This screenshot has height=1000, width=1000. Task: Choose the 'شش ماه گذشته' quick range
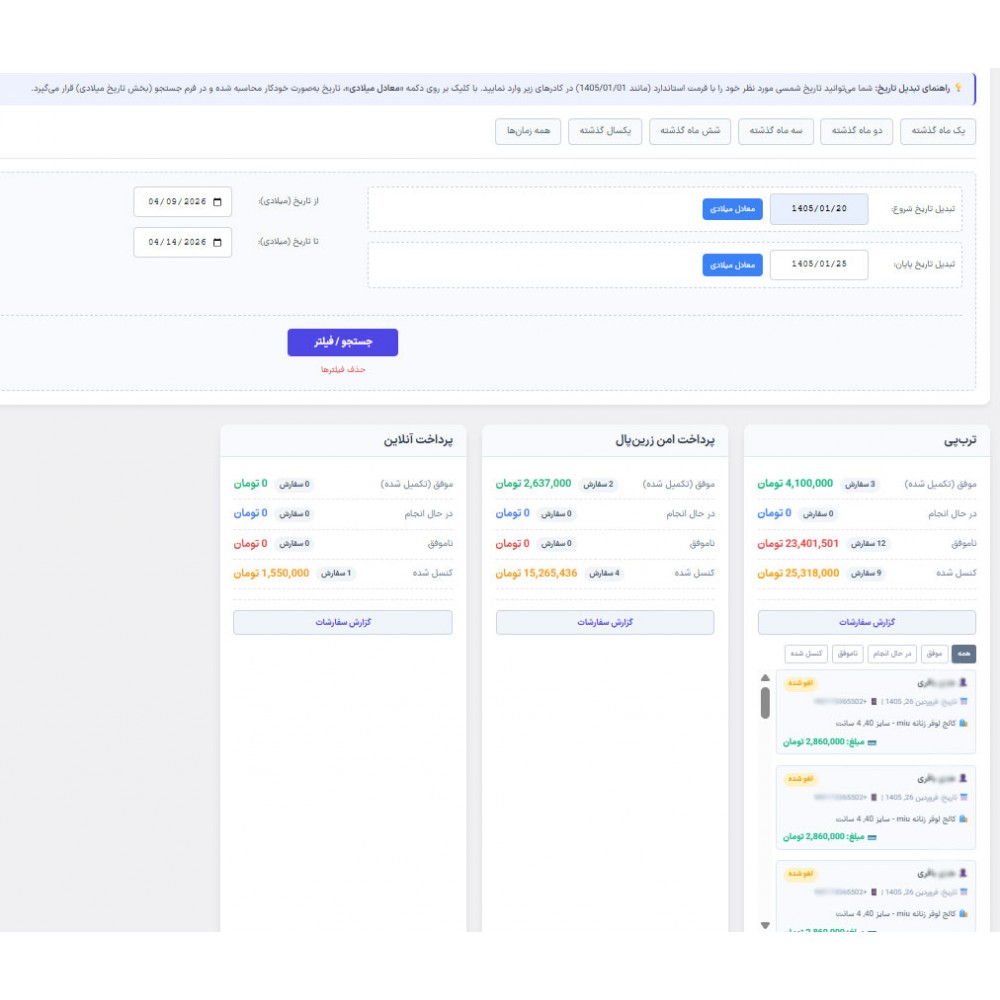click(x=689, y=131)
